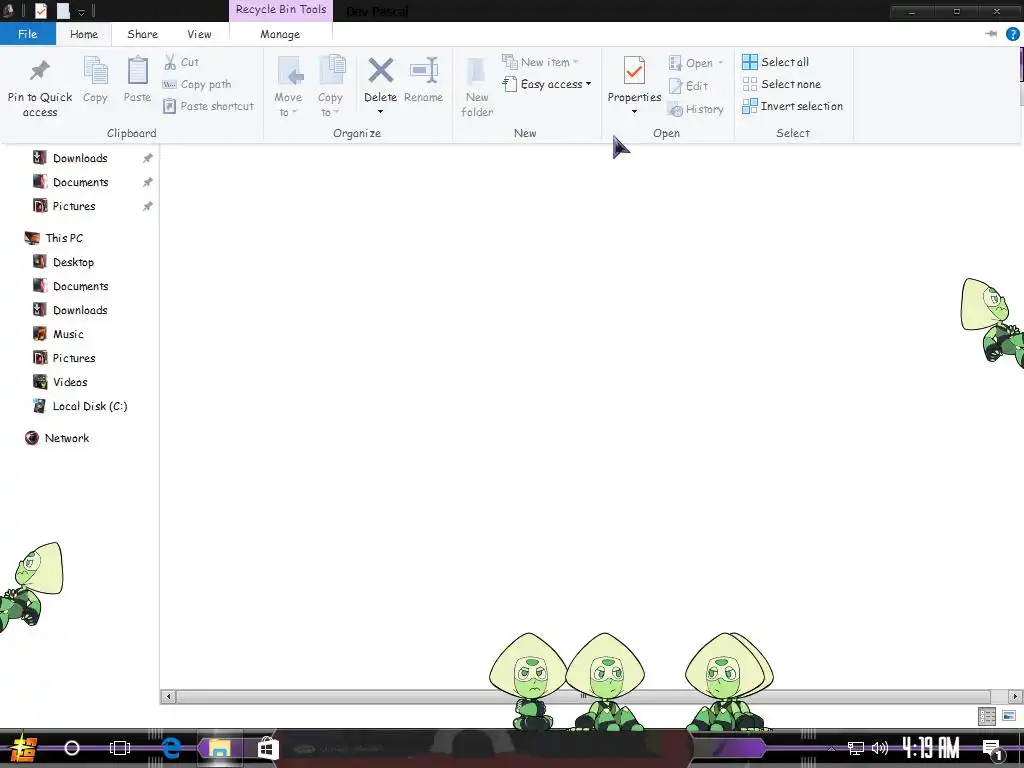Select the Copy path command
The height and width of the screenshot is (768, 1024).
[197, 84]
